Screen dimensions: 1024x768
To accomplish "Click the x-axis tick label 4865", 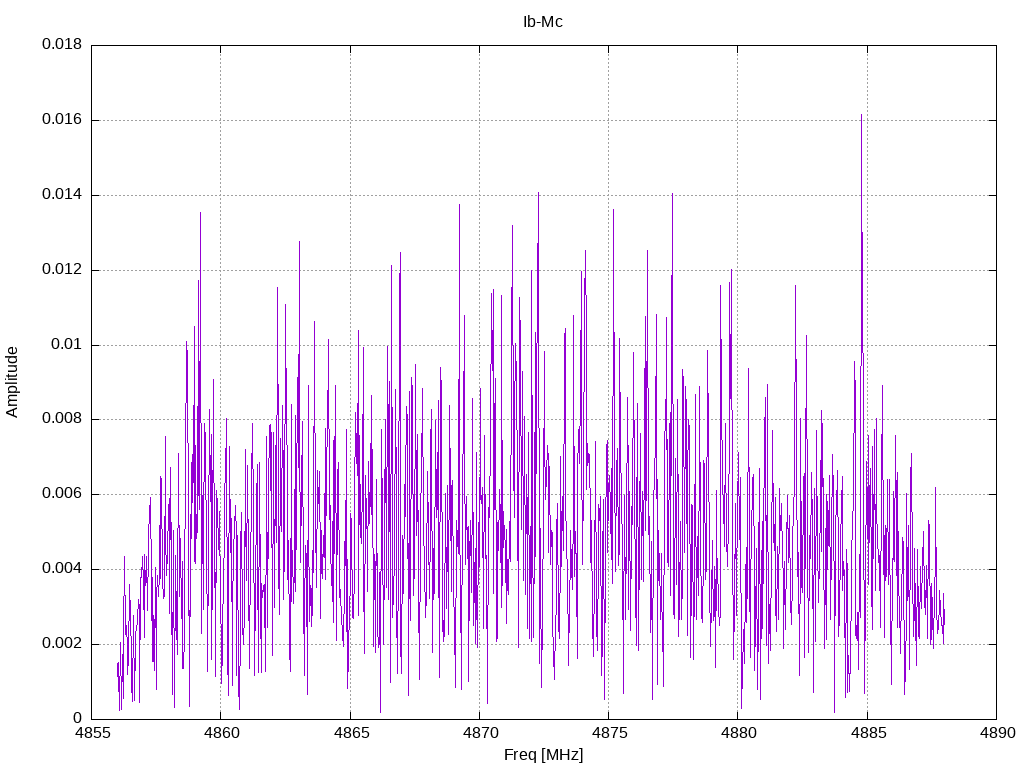I will click(351, 733).
